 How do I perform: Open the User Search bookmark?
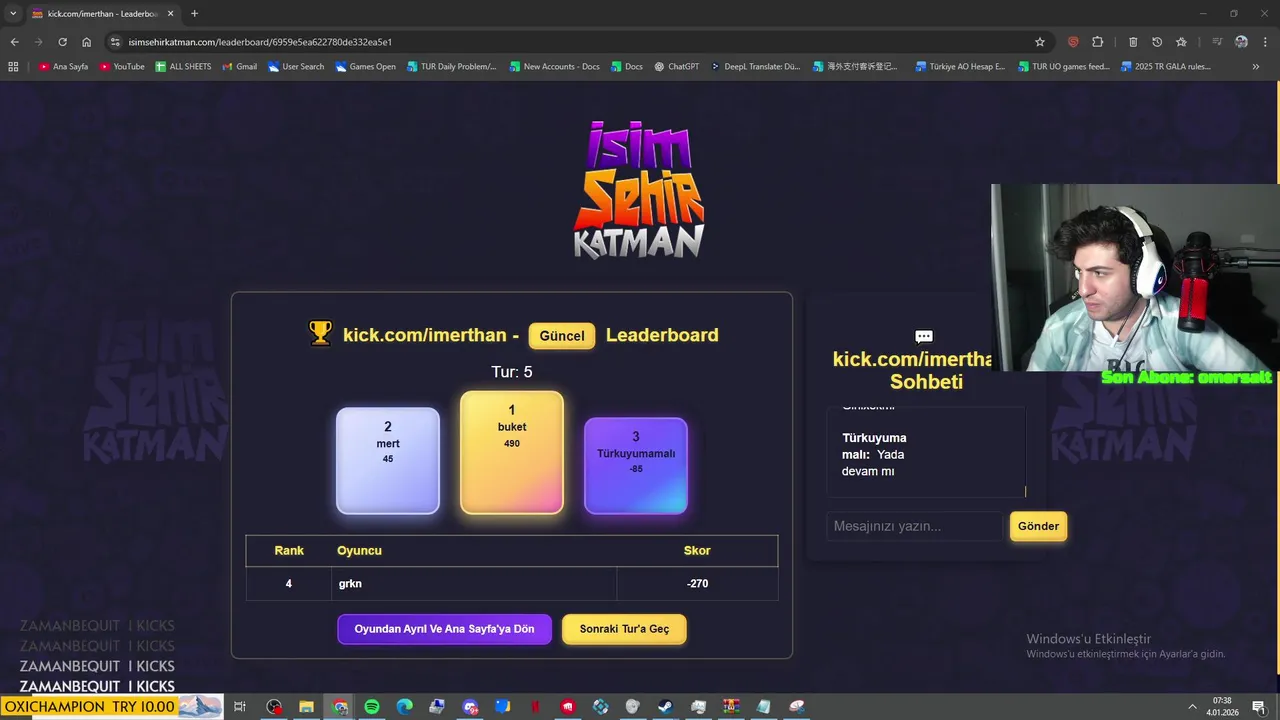click(296, 67)
